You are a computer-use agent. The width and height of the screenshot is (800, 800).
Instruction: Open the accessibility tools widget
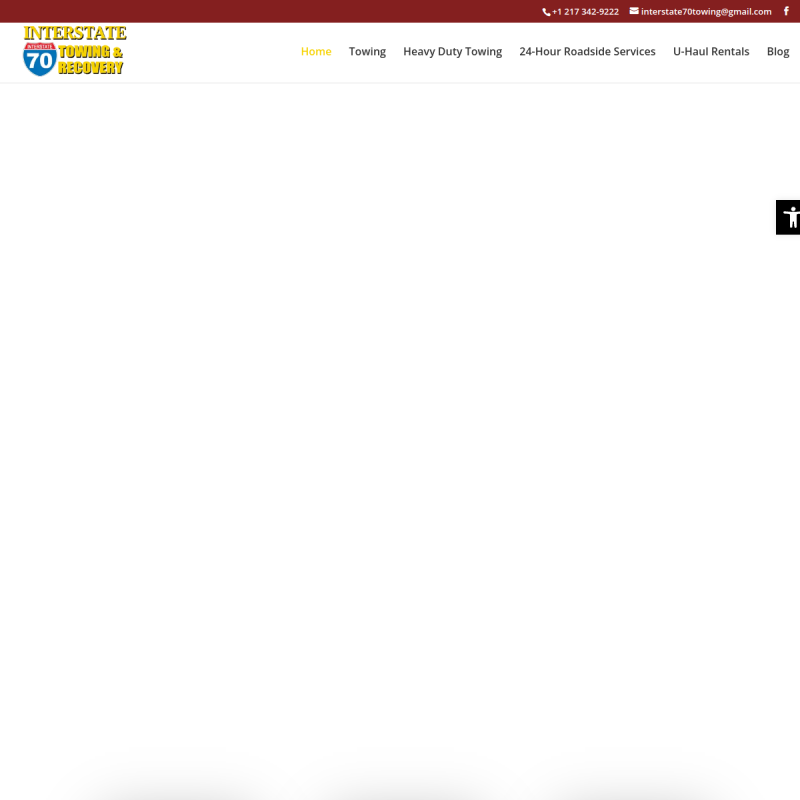(x=788, y=217)
